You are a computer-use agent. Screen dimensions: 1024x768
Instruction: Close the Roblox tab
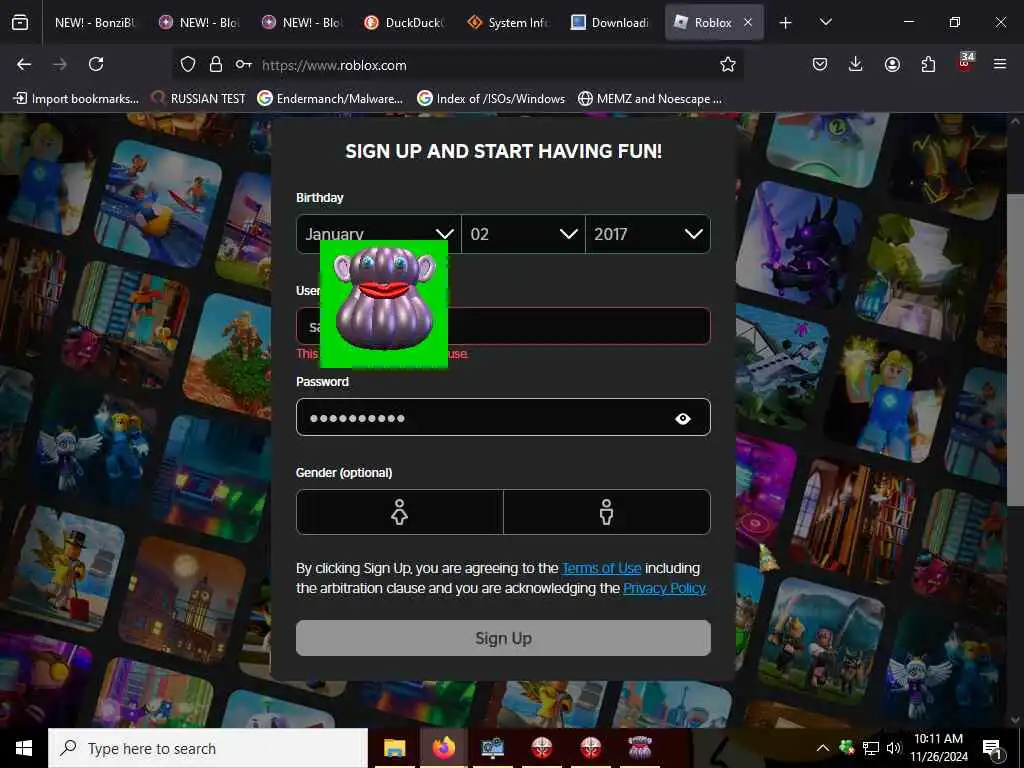pos(748,22)
